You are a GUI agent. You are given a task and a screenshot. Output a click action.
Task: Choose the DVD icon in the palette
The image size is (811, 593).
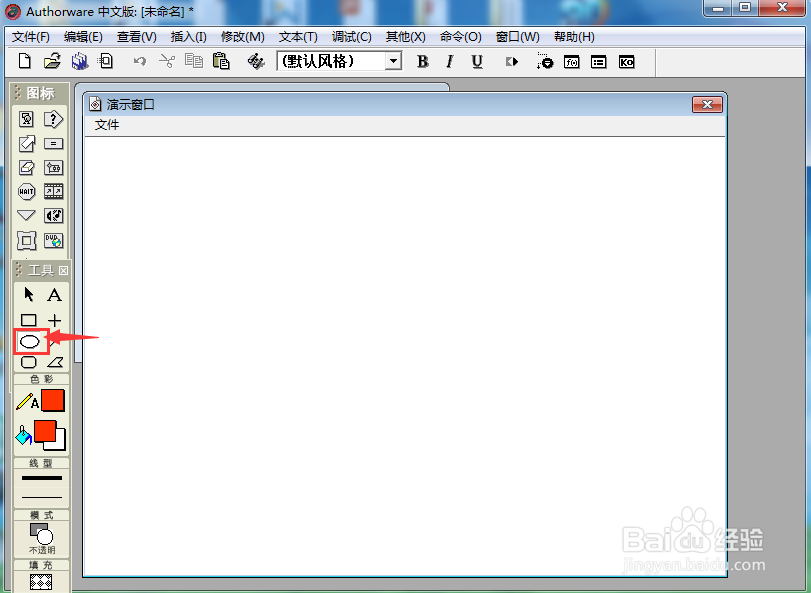53,240
